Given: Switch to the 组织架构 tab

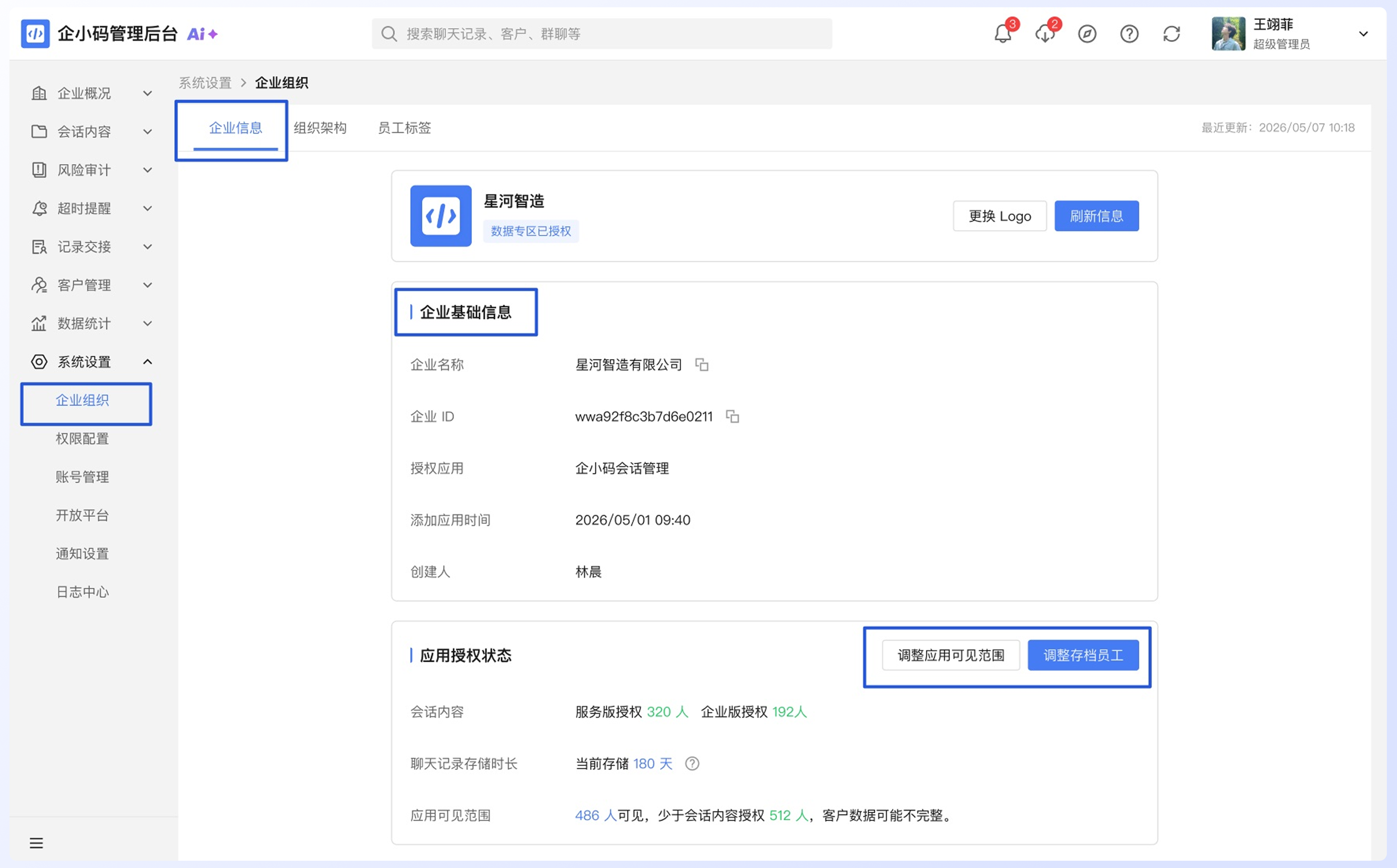Looking at the screenshot, I should click(x=320, y=128).
